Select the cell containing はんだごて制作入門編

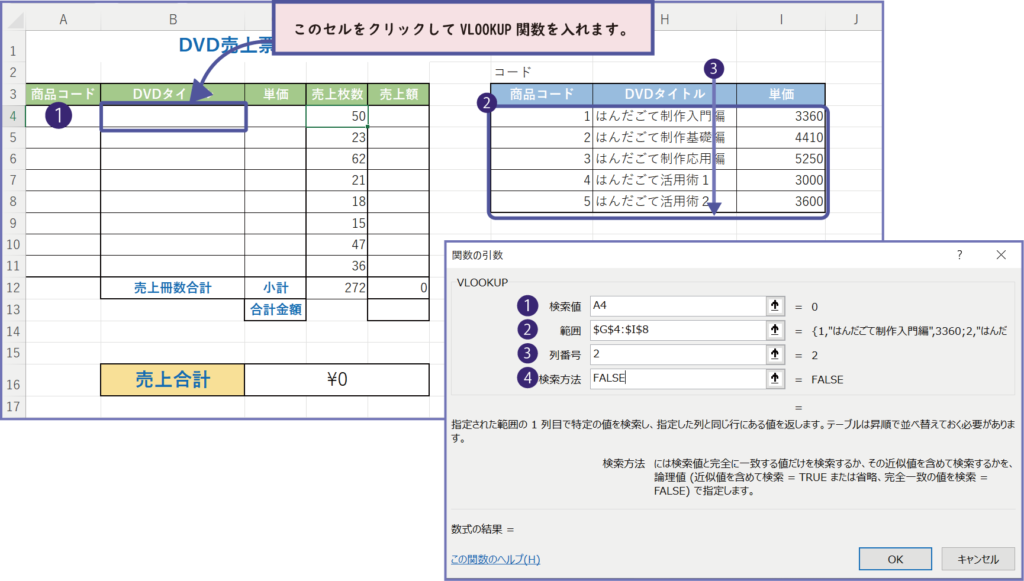click(664, 116)
